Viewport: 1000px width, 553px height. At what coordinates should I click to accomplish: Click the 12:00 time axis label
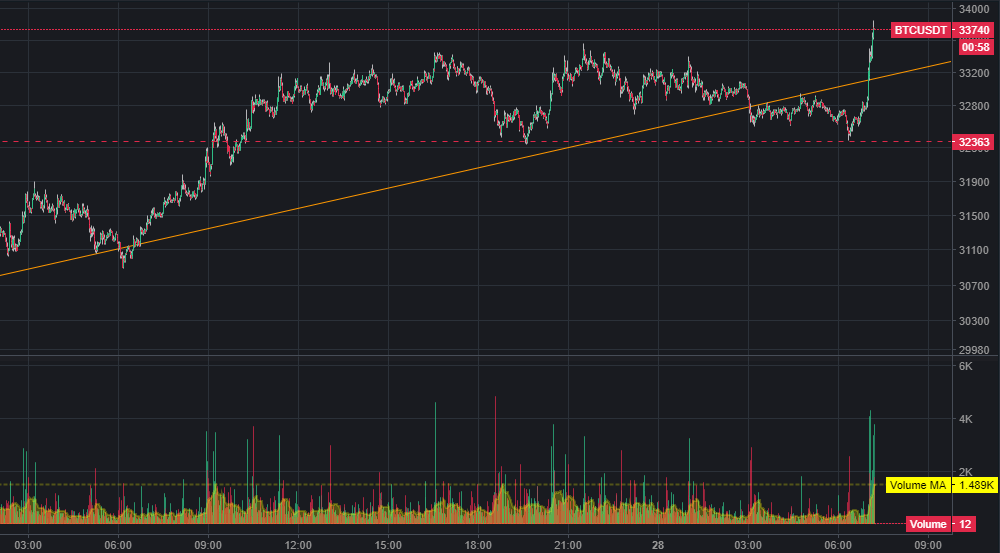coord(298,545)
